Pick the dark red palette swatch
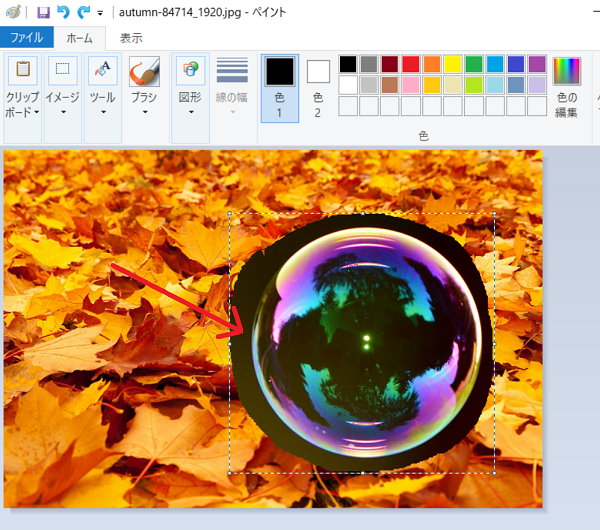This screenshot has height=530, width=600. [x=390, y=64]
